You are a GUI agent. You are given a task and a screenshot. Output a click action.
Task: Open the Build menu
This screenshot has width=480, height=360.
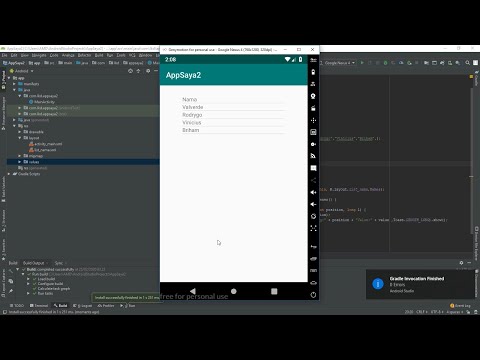pyautogui.click(x=99, y=55)
